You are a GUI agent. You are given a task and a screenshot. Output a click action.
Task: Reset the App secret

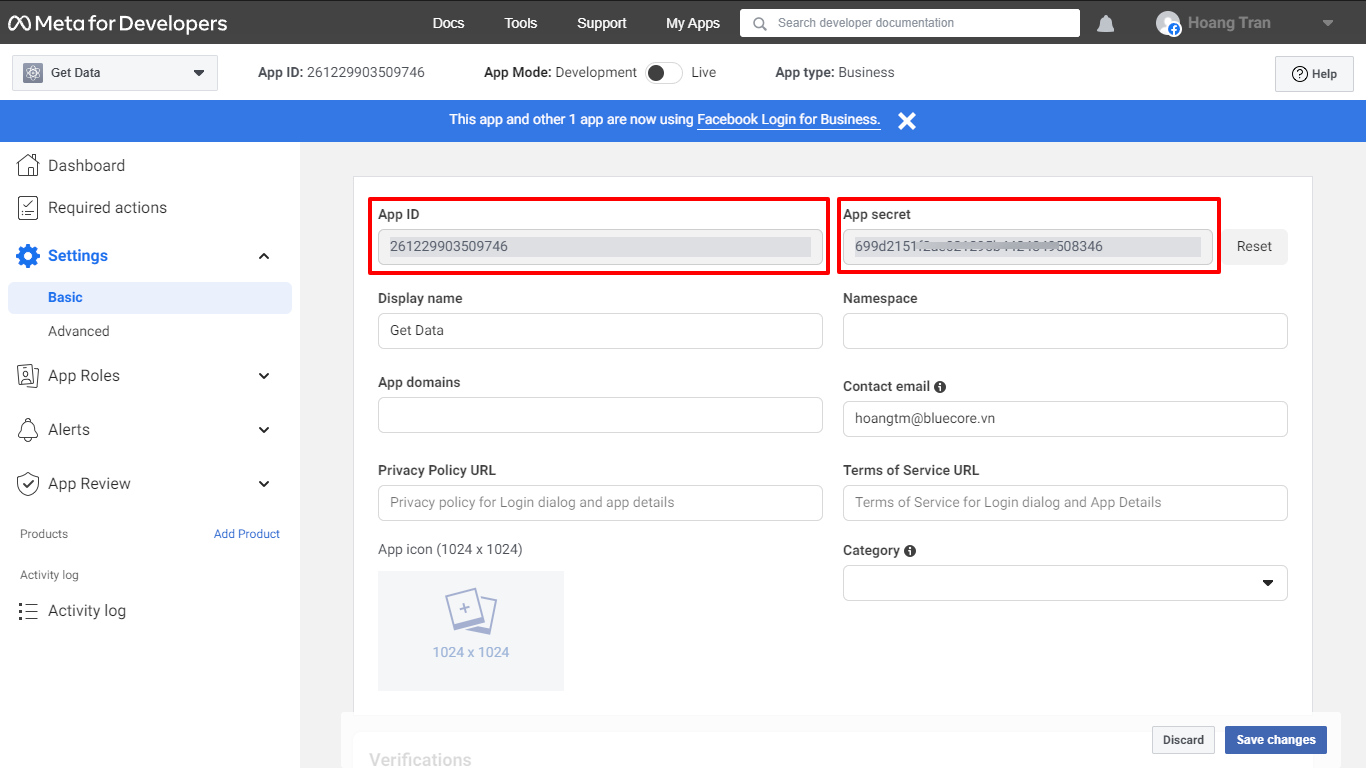pos(1254,247)
